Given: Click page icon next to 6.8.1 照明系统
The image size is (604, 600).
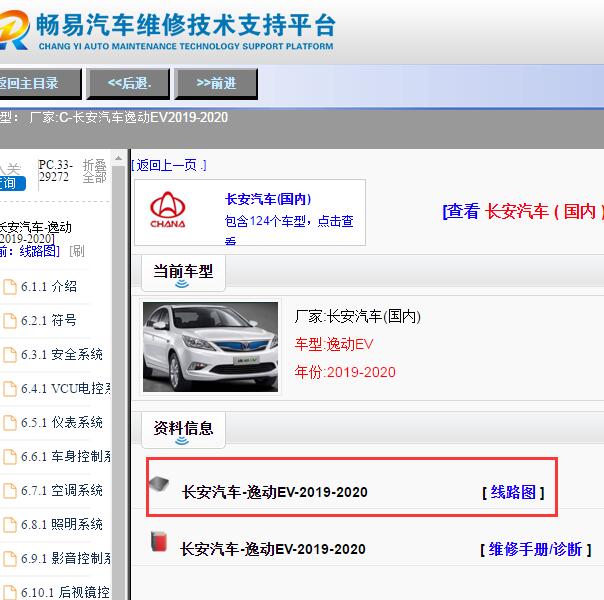Looking at the screenshot, I should click(x=10, y=525).
